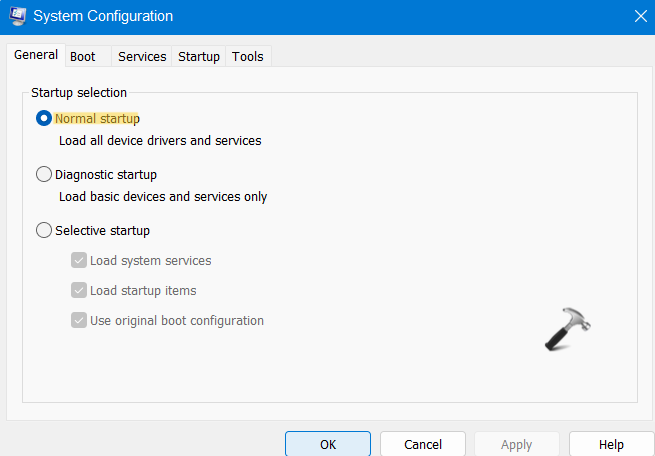This screenshot has width=655, height=456.
Task: Choose the Diagnostic startup option
Action: [44, 174]
